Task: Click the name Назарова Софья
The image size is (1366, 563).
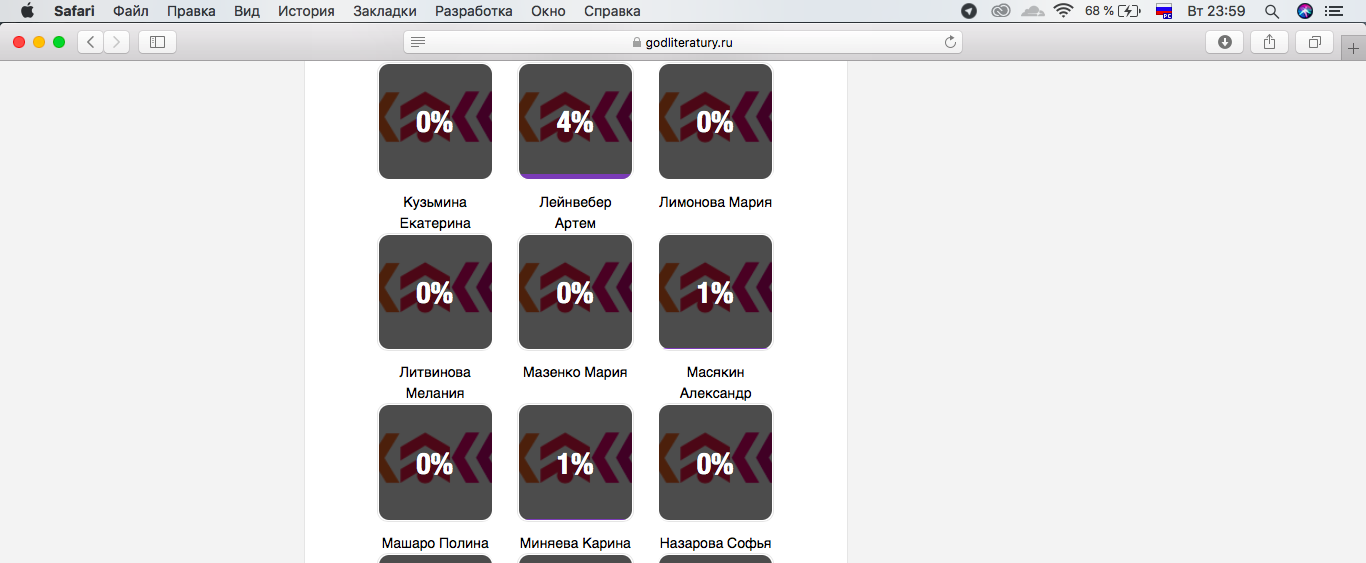Action: (x=715, y=543)
